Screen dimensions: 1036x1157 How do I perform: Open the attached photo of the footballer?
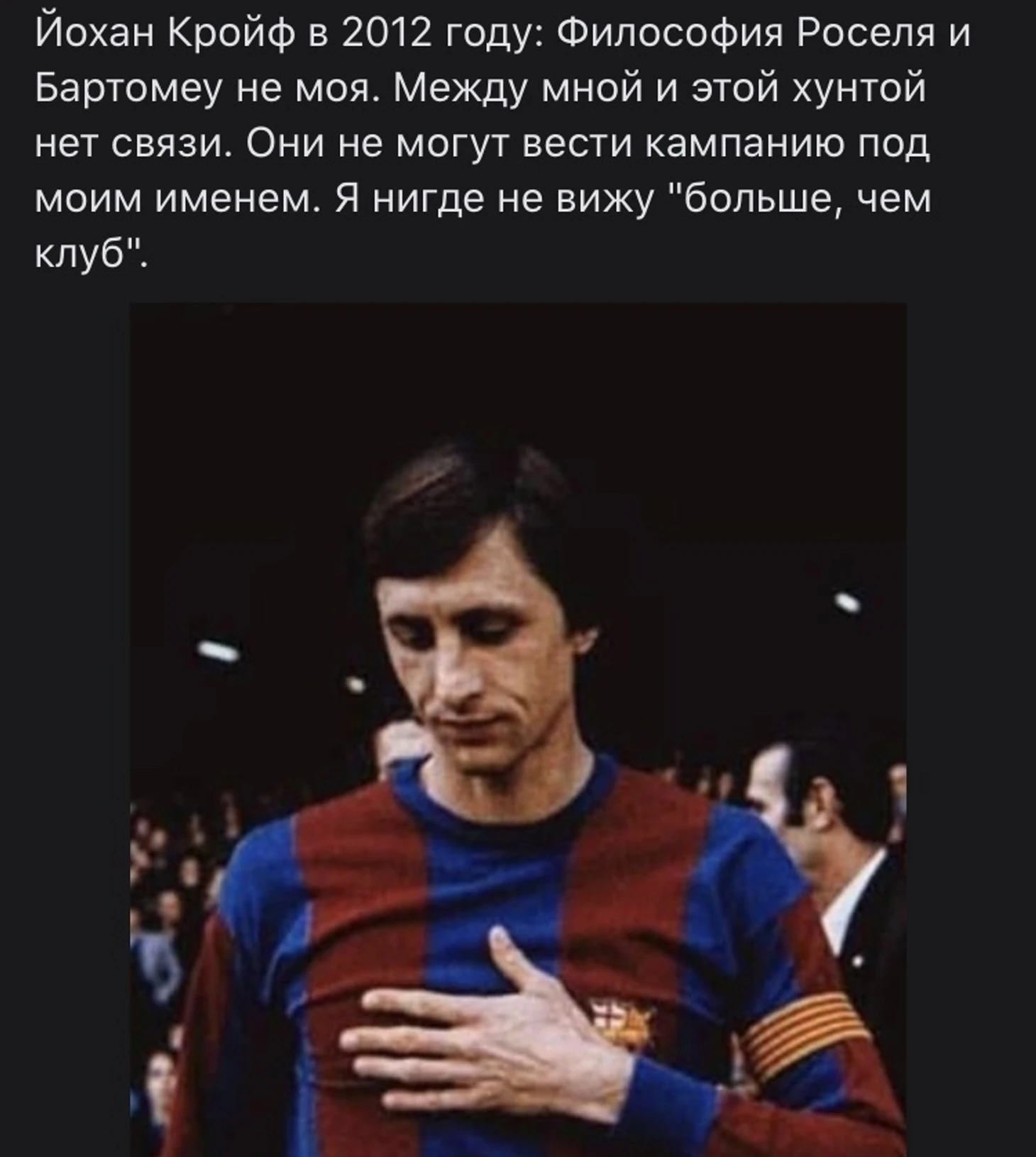(518, 729)
